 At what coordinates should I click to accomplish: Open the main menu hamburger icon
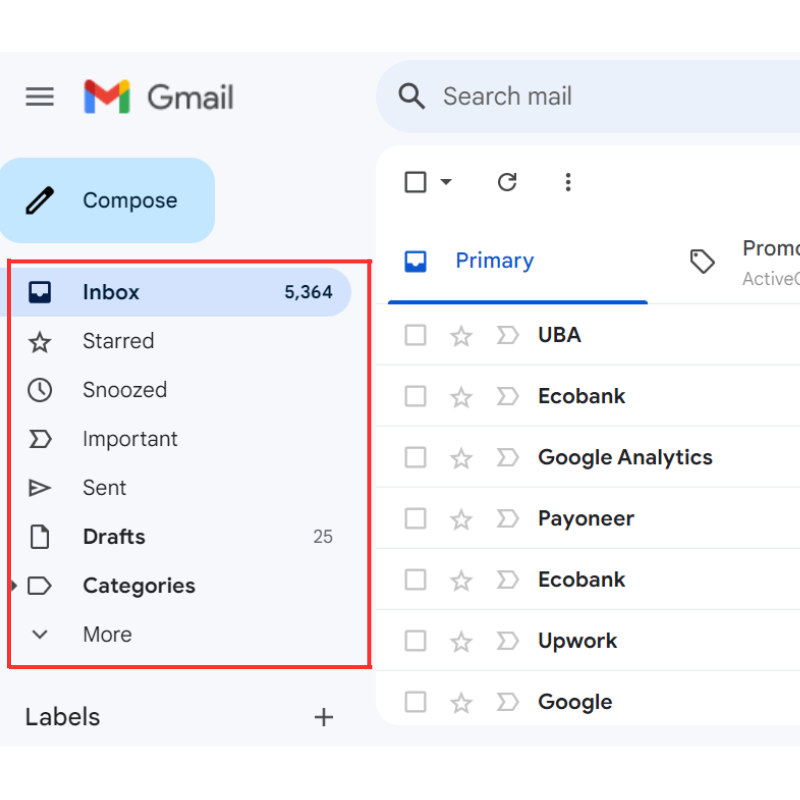tap(40, 96)
